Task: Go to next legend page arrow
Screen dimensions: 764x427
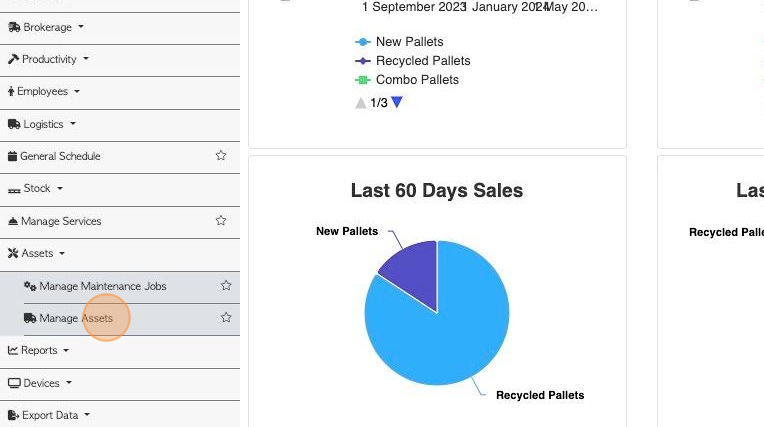Action: coord(397,102)
